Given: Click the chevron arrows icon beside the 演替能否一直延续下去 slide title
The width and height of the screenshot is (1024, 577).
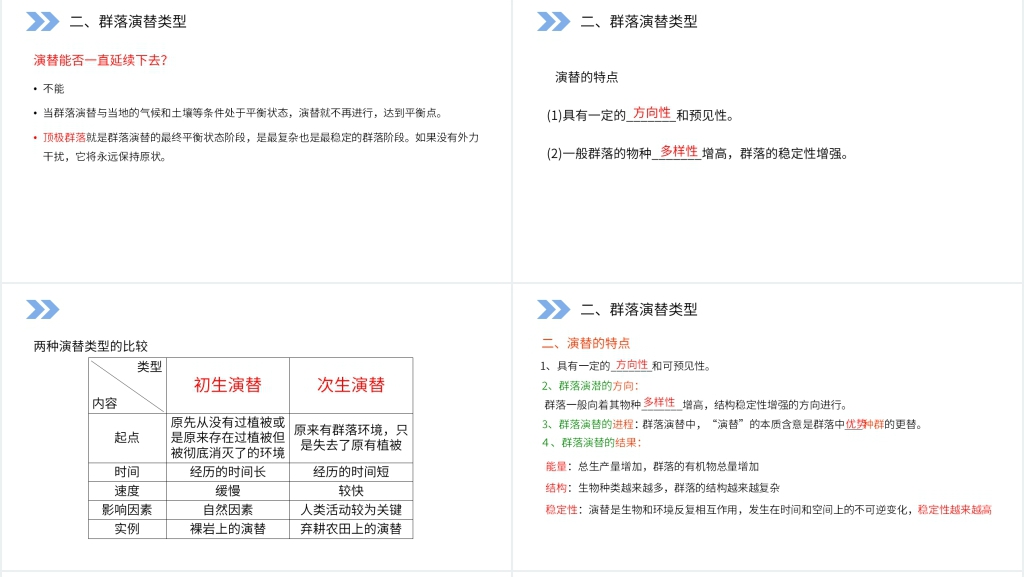Looking at the screenshot, I should tap(42, 21).
